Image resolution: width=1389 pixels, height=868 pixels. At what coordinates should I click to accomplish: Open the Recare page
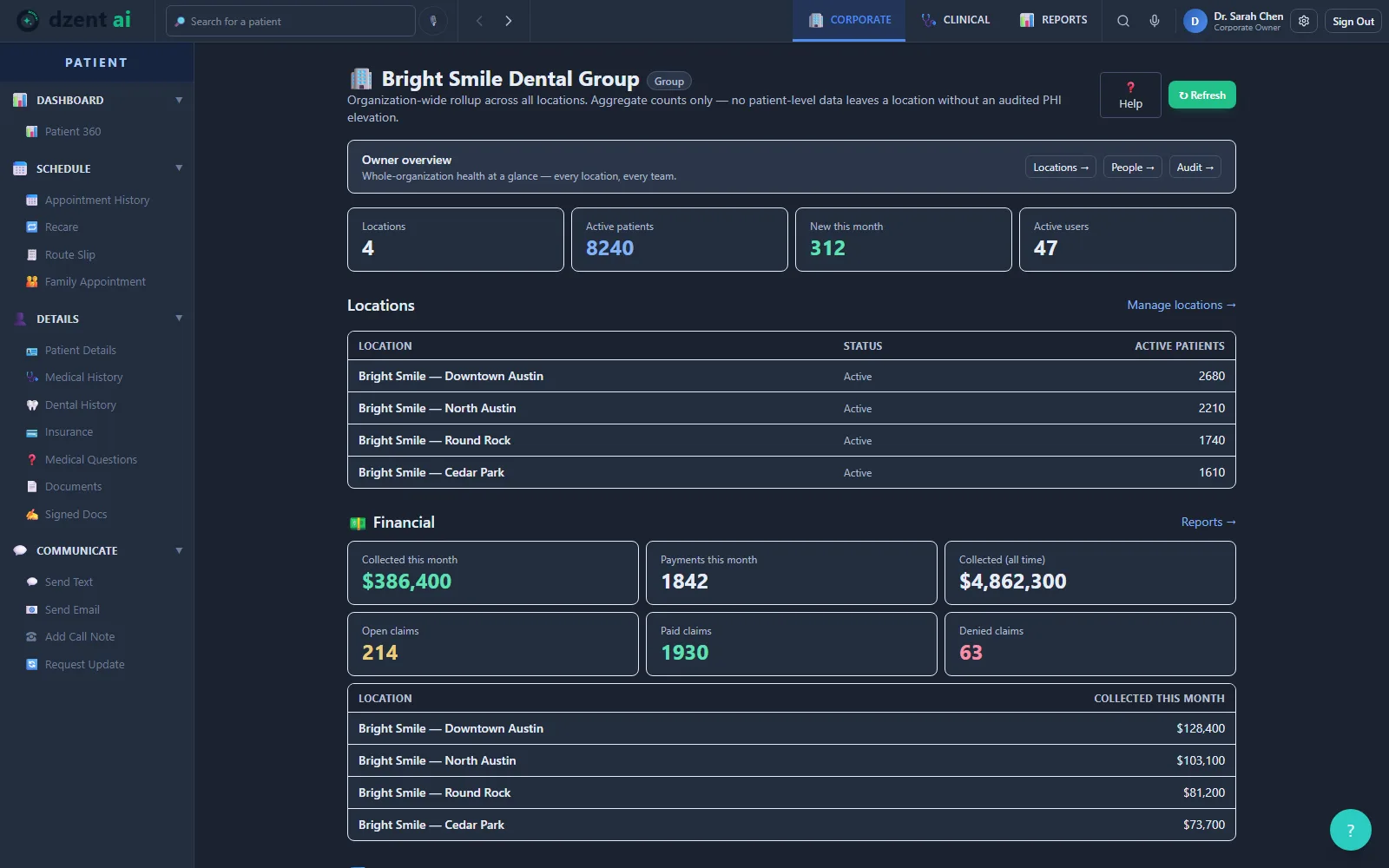pyautogui.click(x=61, y=227)
